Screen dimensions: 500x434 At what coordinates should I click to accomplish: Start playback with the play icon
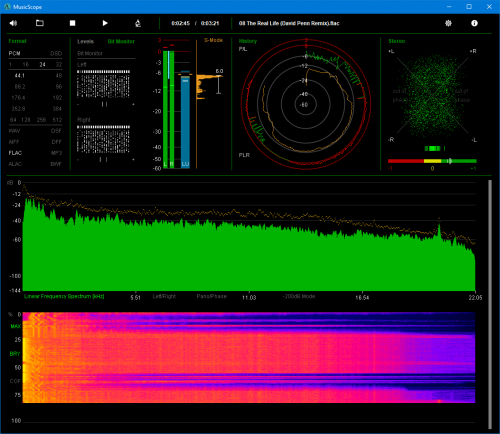tap(105, 23)
